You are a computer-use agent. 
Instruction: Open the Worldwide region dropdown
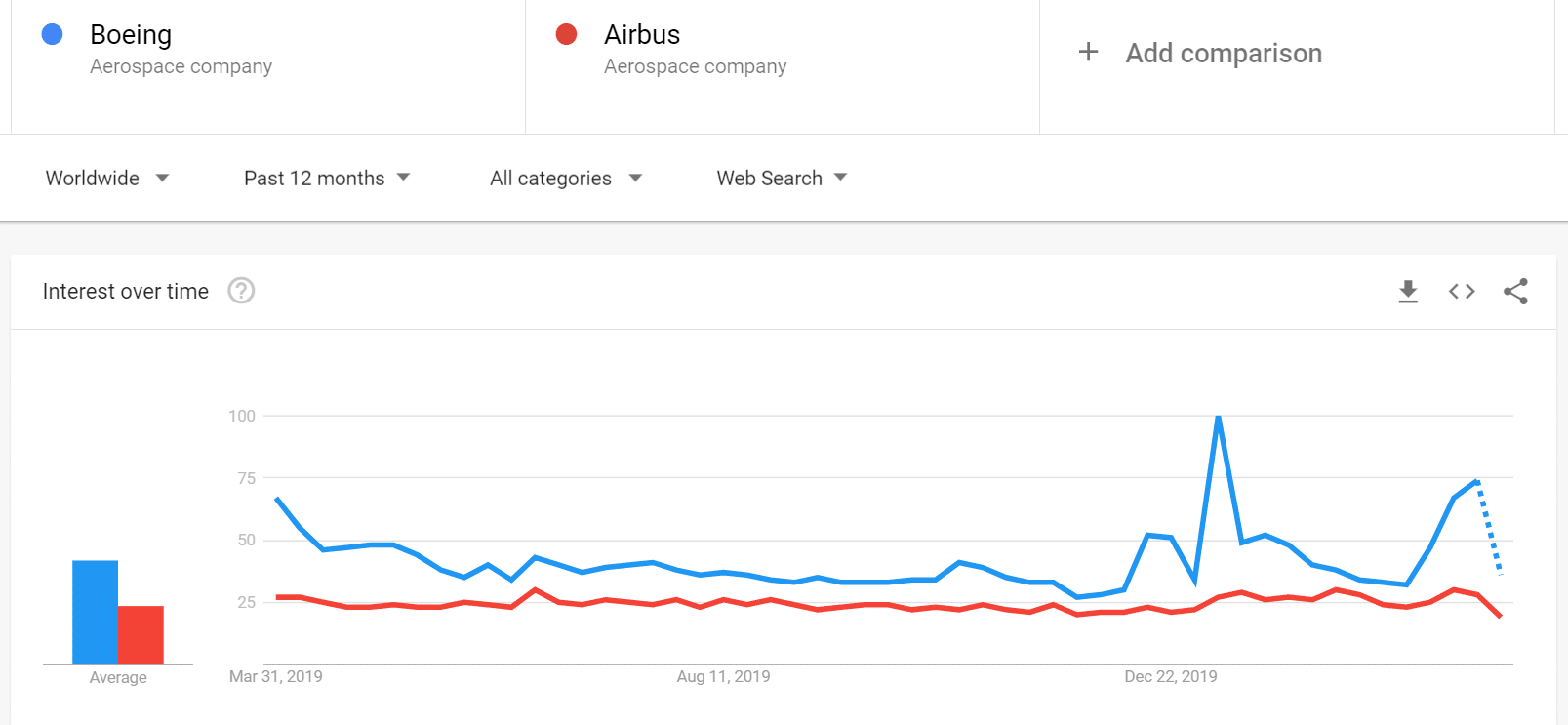(x=107, y=178)
